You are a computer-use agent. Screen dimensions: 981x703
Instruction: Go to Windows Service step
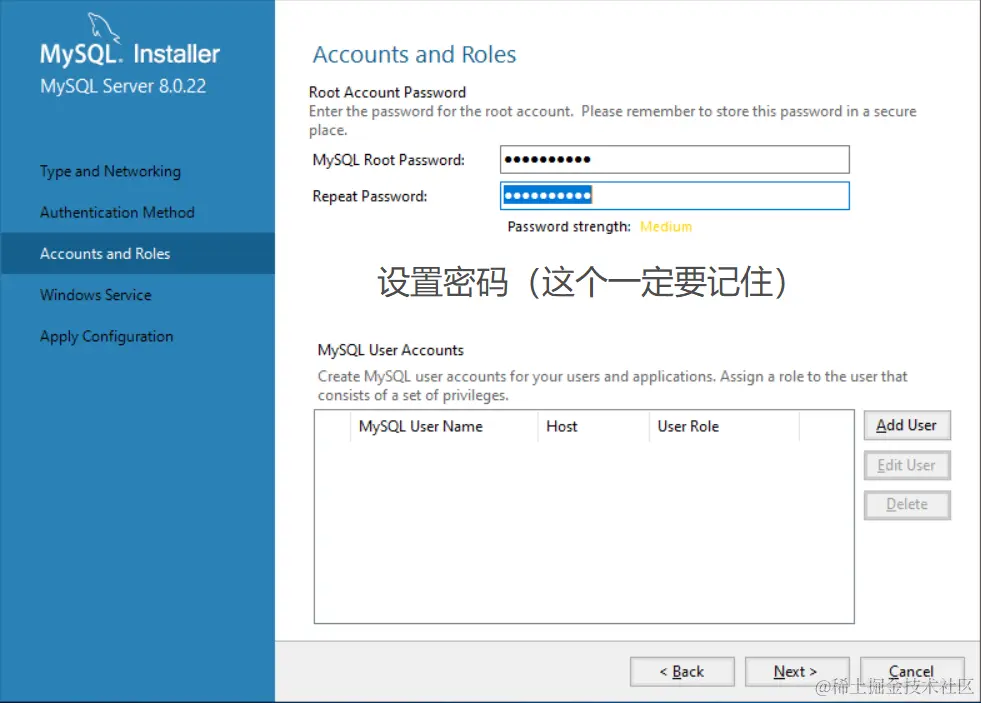96,295
